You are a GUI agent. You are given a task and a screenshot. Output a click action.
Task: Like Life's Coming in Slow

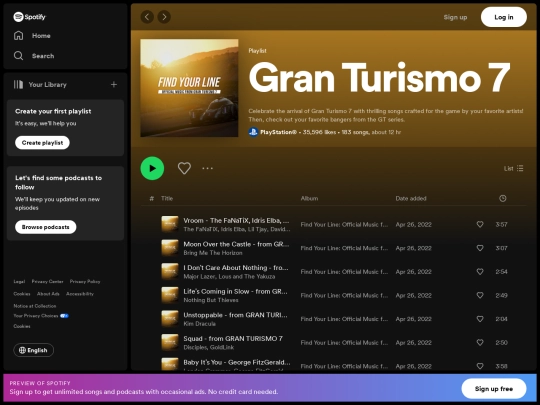point(480,295)
